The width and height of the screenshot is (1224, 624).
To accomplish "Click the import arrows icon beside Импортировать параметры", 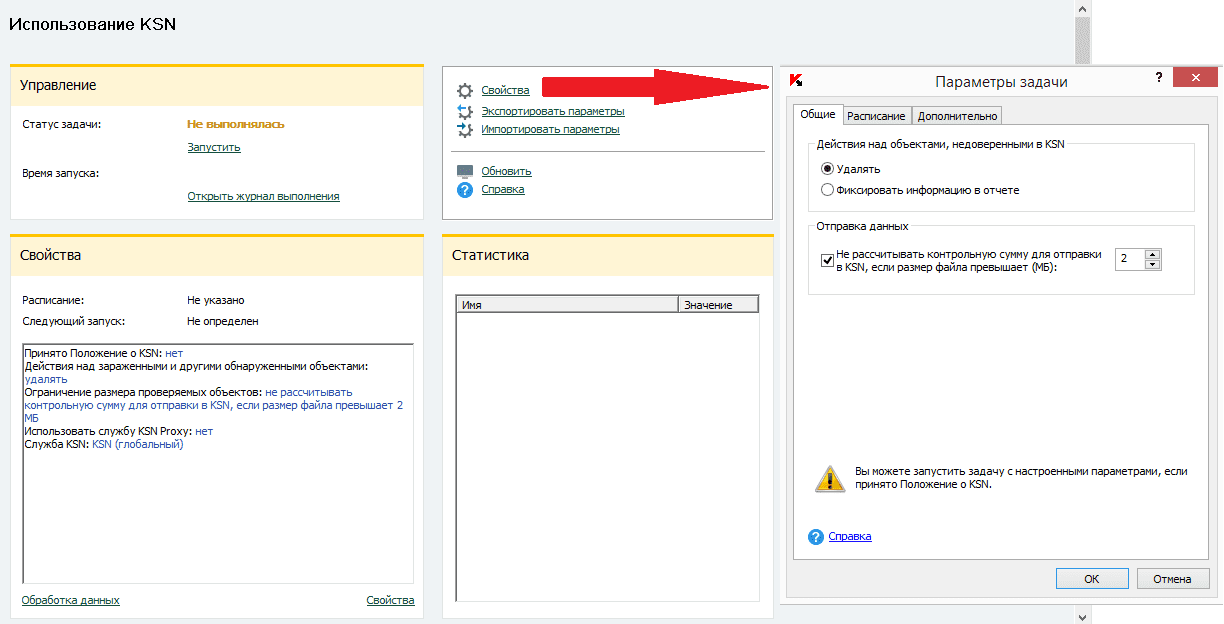I will pos(464,129).
